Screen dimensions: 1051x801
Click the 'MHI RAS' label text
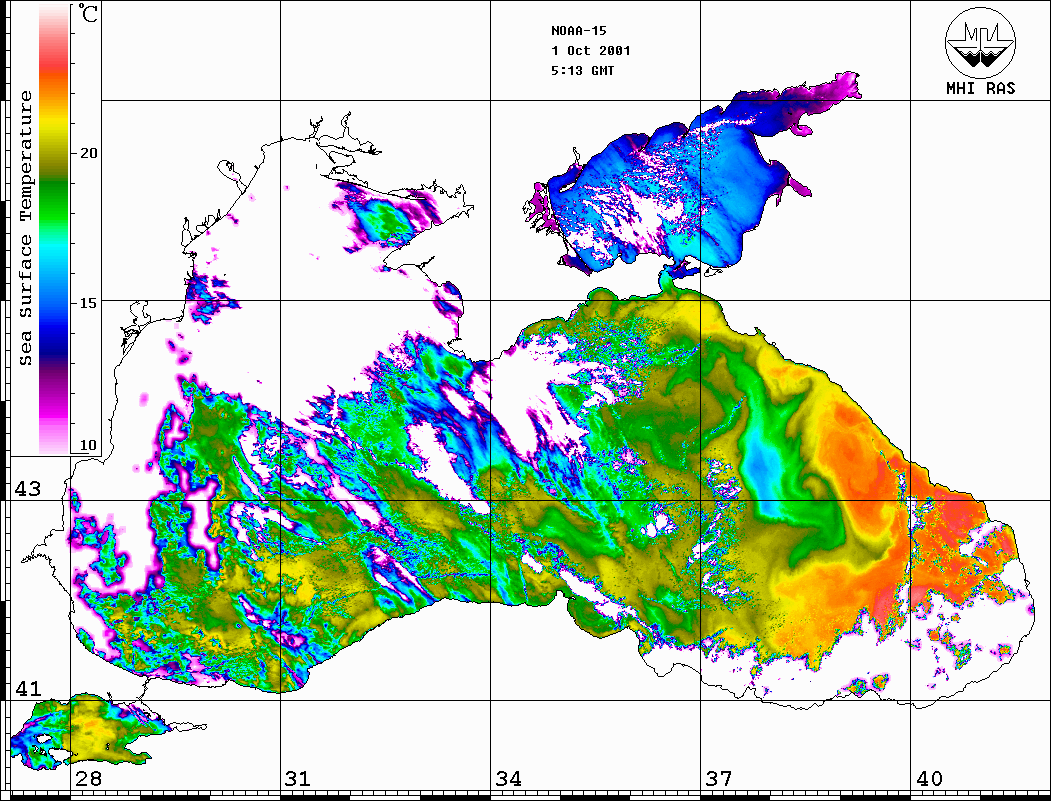click(x=981, y=88)
